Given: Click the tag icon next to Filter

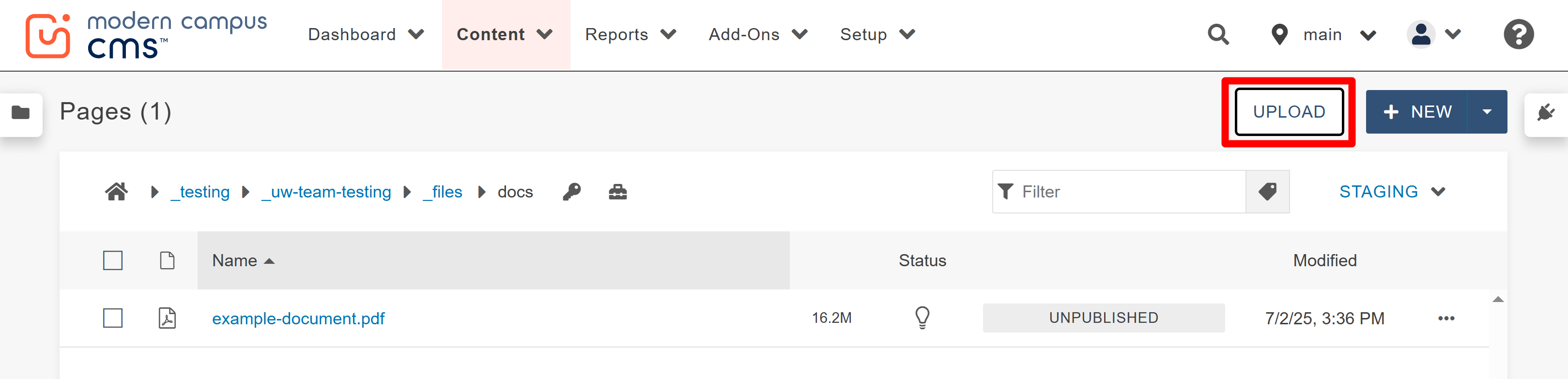Looking at the screenshot, I should pyautogui.click(x=1267, y=192).
